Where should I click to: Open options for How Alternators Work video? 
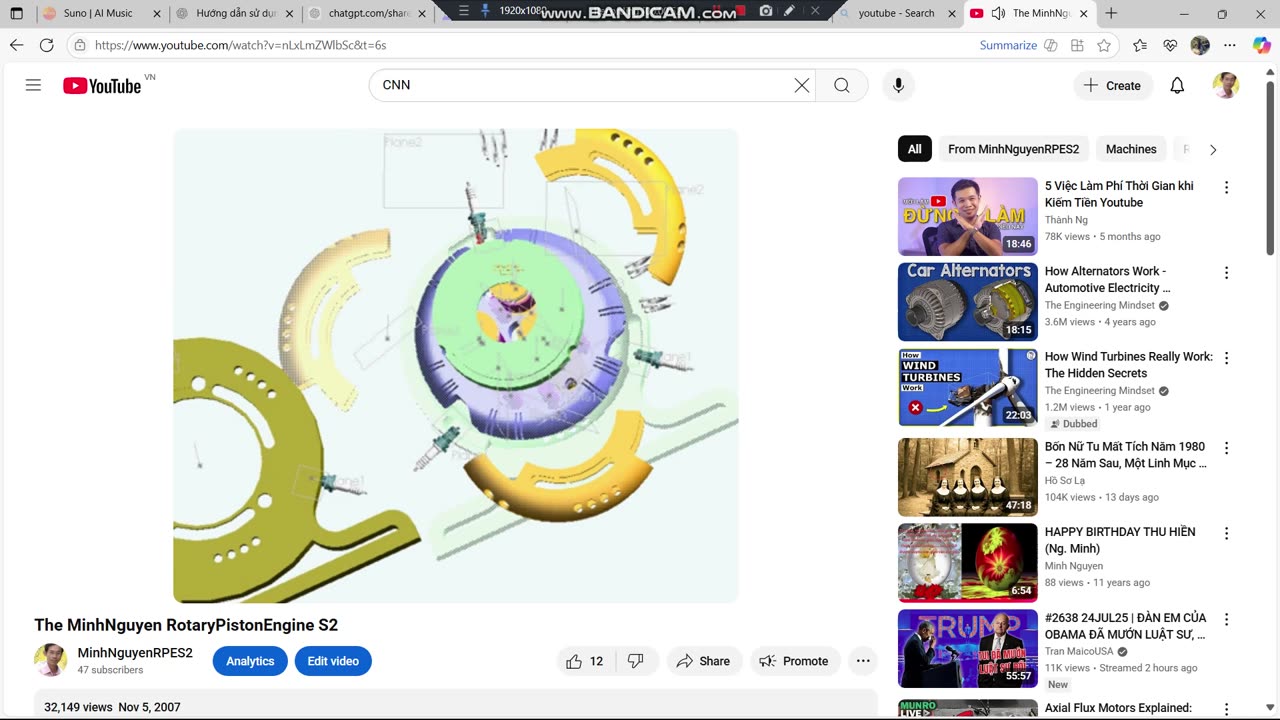tap(1226, 273)
